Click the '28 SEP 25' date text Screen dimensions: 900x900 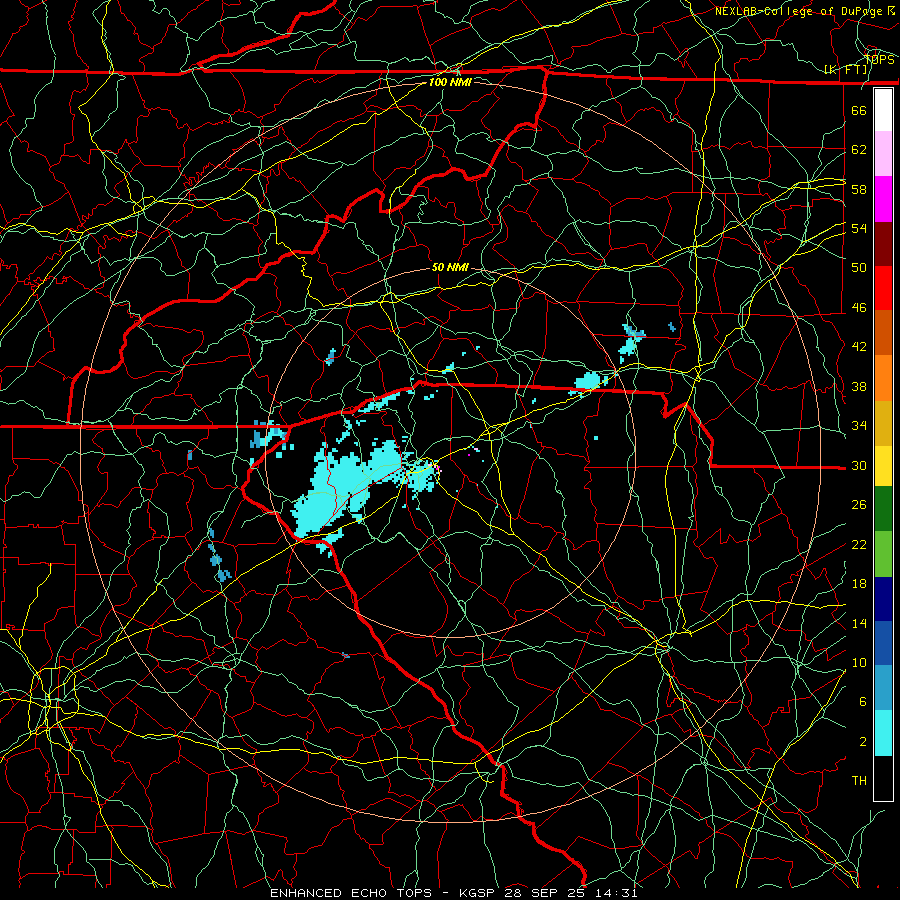[x=545, y=893]
